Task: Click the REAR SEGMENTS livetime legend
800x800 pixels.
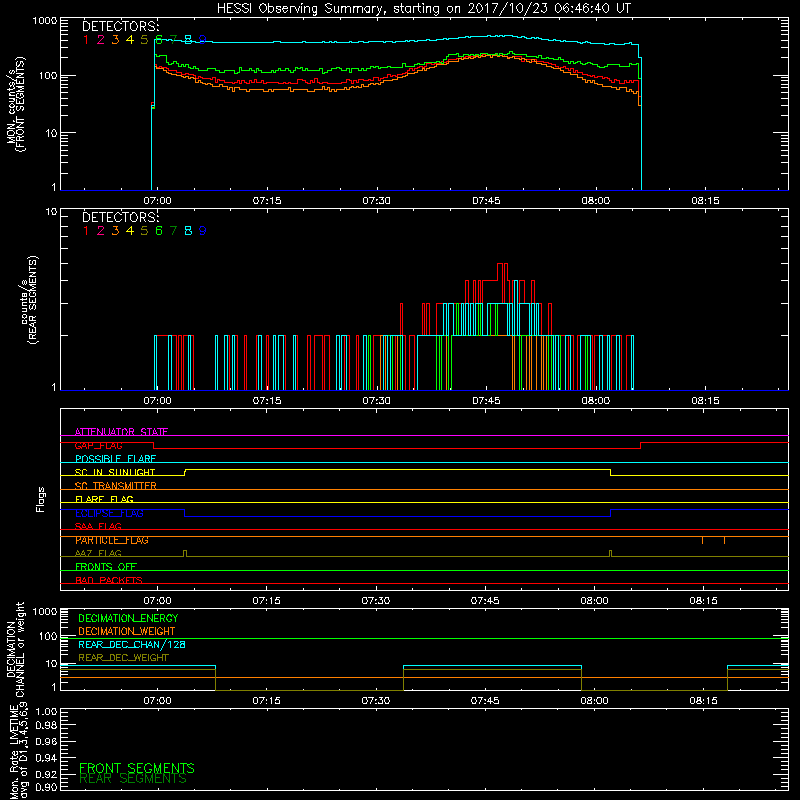Action: click(133, 779)
